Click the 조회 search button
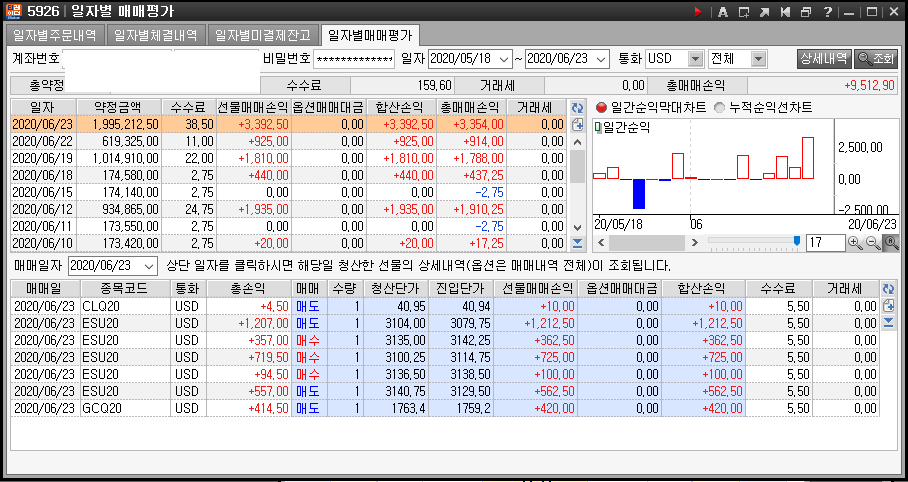This screenshot has width=908, height=482. [877, 59]
